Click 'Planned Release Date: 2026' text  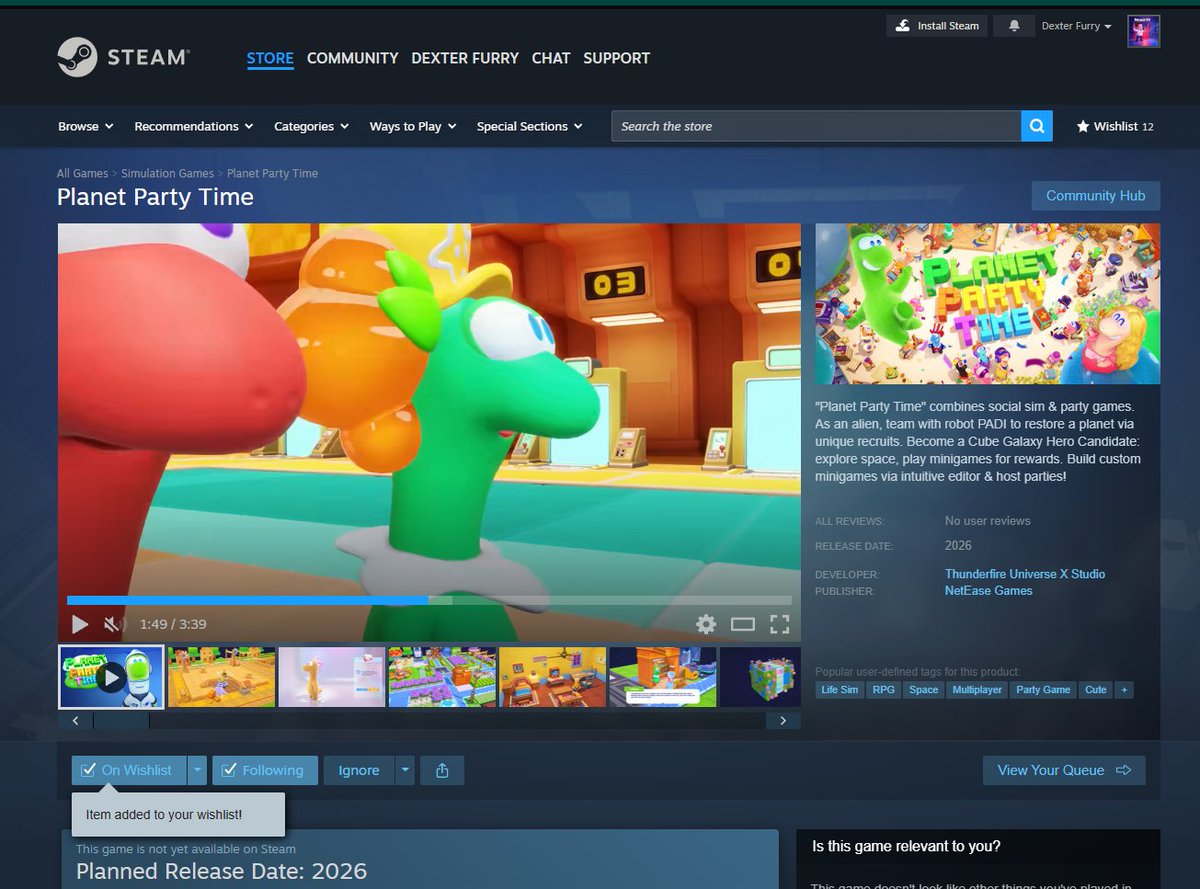click(221, 871)
